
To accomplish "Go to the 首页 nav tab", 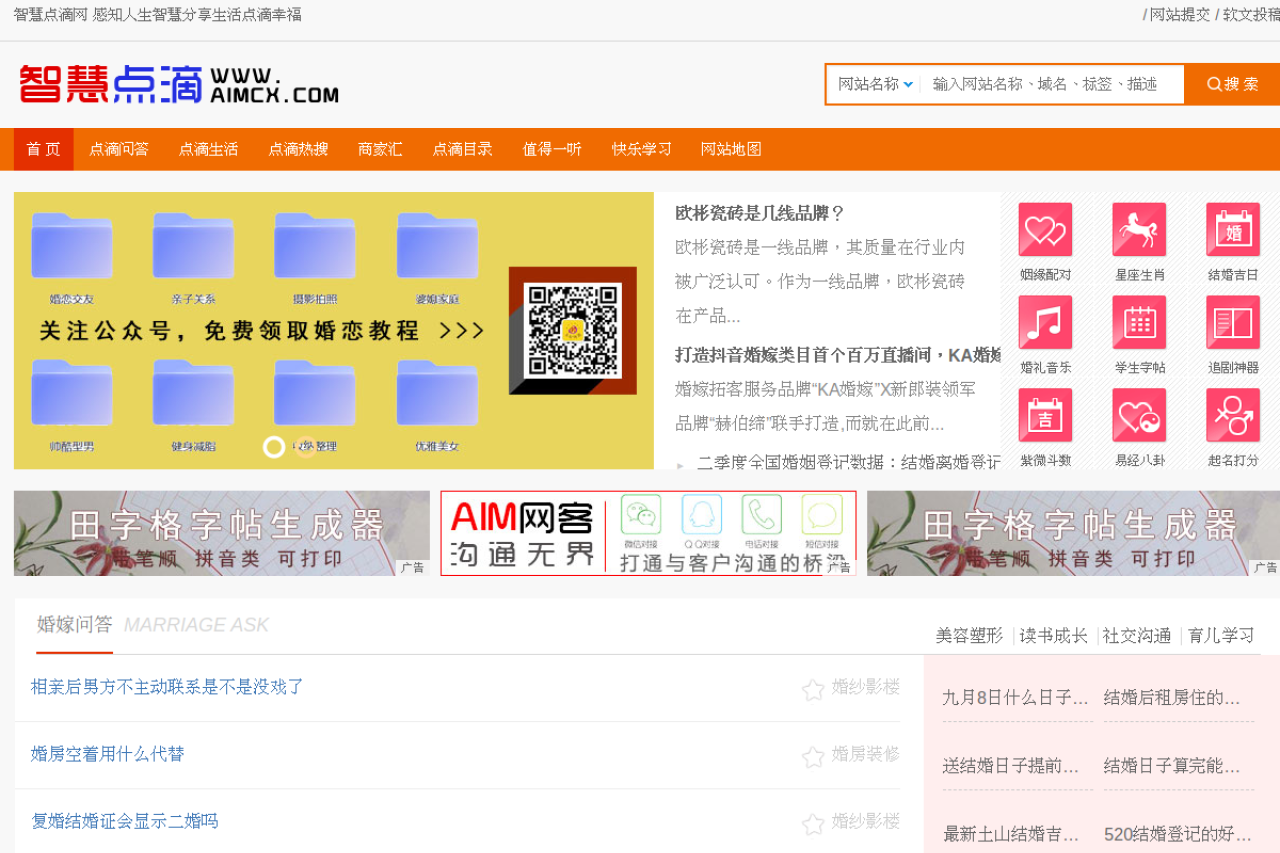I will click(43, 149).
